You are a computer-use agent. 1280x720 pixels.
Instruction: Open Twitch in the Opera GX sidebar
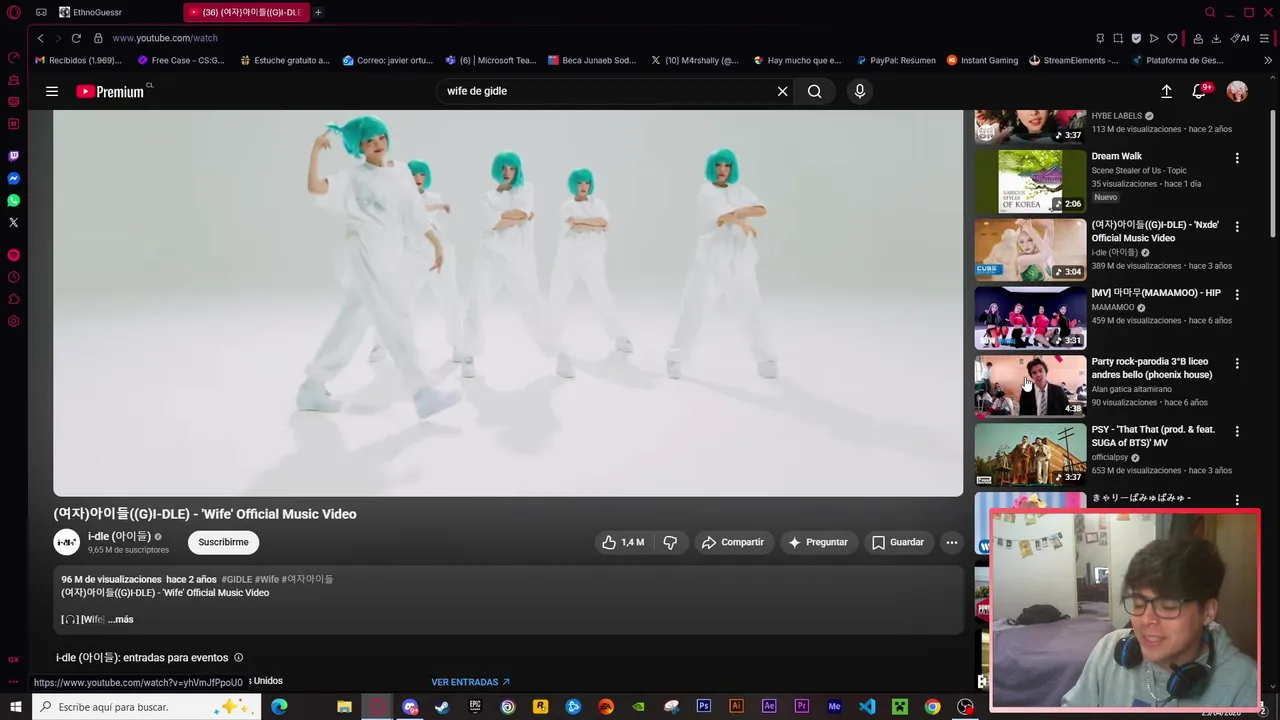[x=13, y=156]
